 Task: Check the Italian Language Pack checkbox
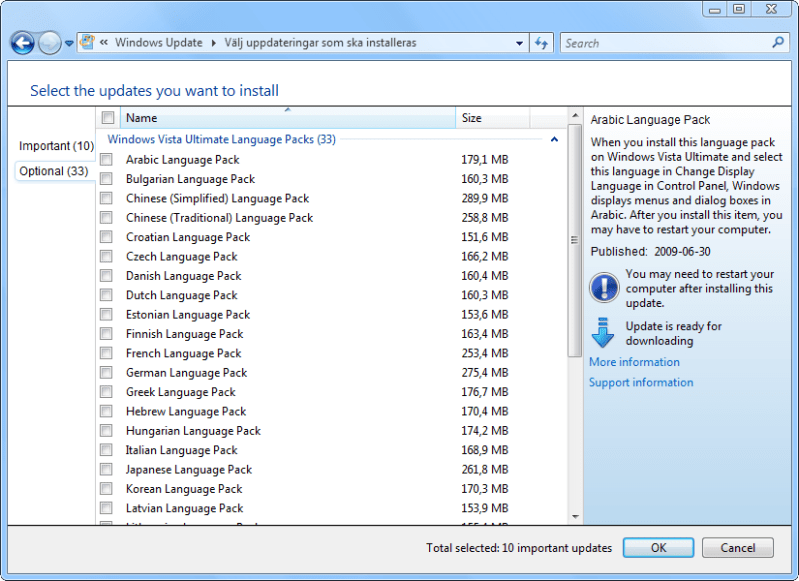click(106, 450)
